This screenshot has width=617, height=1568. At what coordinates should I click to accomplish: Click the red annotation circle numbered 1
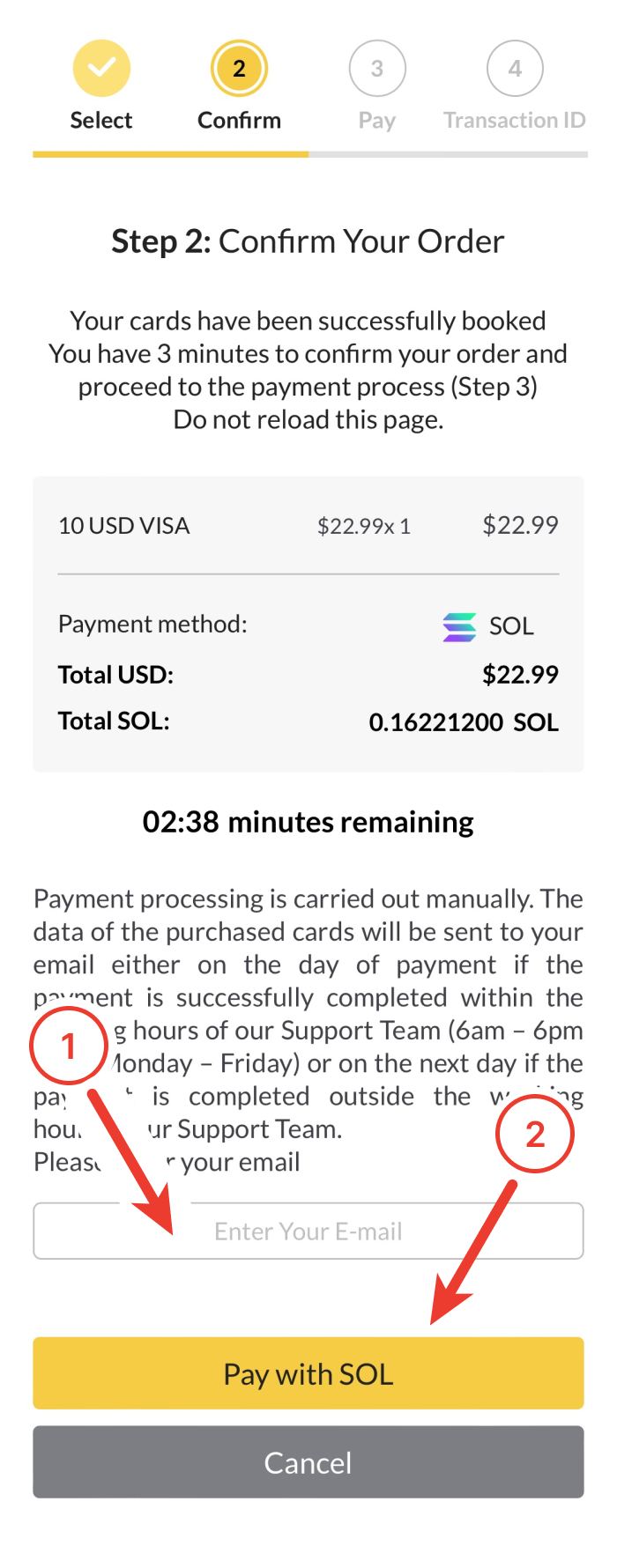[x=69, y=1047]
